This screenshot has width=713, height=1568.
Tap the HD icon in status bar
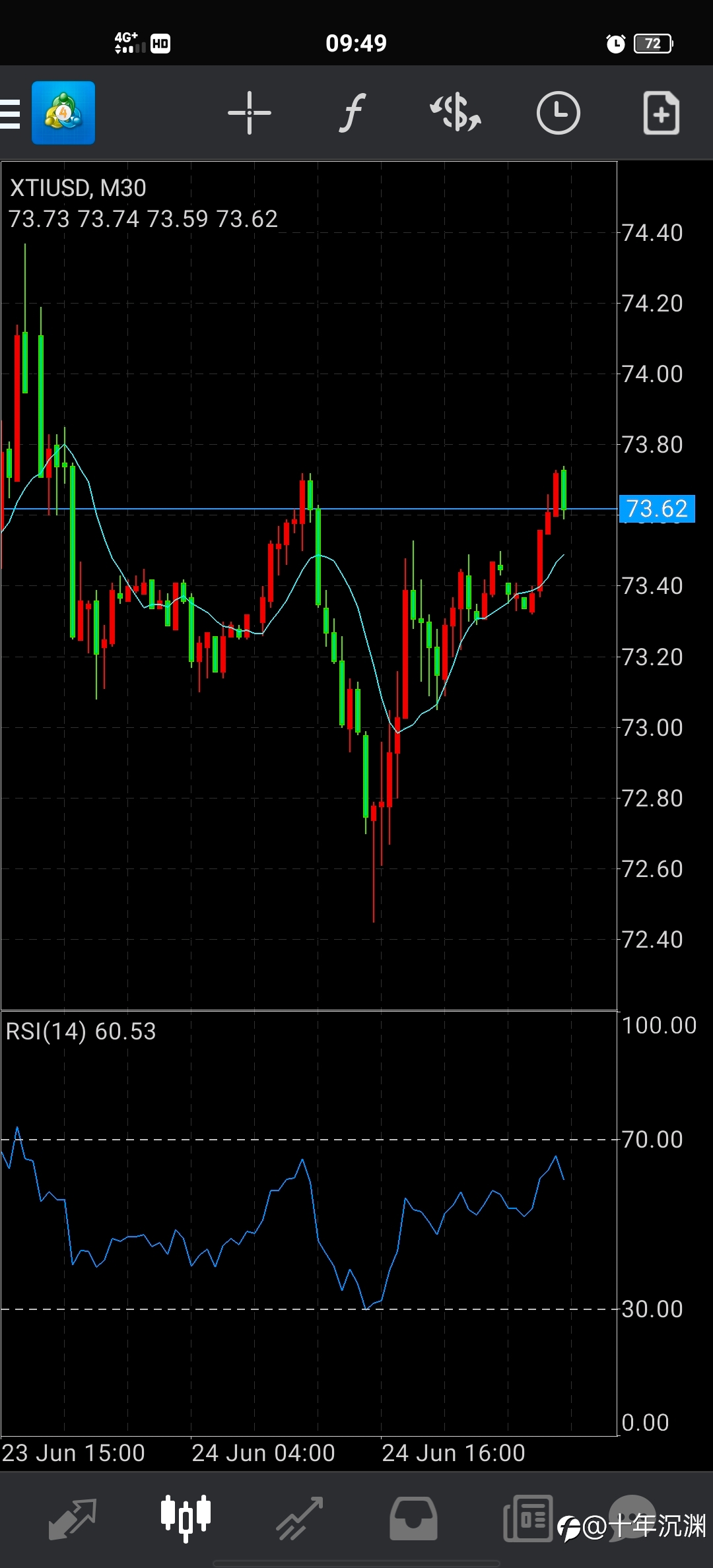pyautogui.click(x=160, y=44)
